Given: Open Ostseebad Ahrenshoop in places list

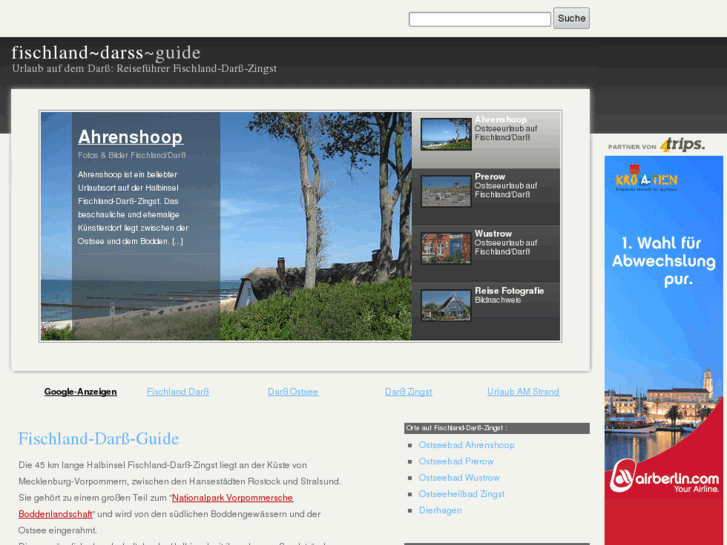Looking at the screenshot, I should pyautogui.click(x=466, y=445).
